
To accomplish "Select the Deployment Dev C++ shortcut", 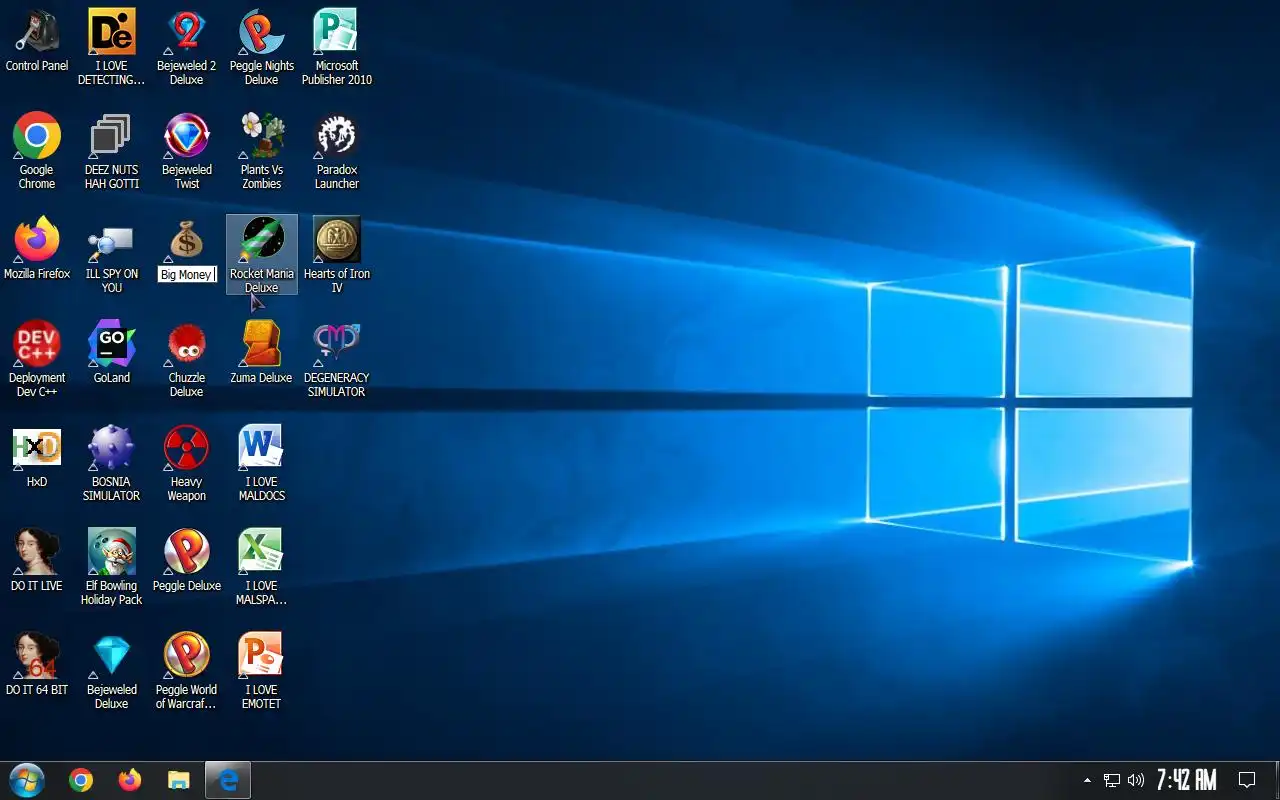I will [37, 344].
